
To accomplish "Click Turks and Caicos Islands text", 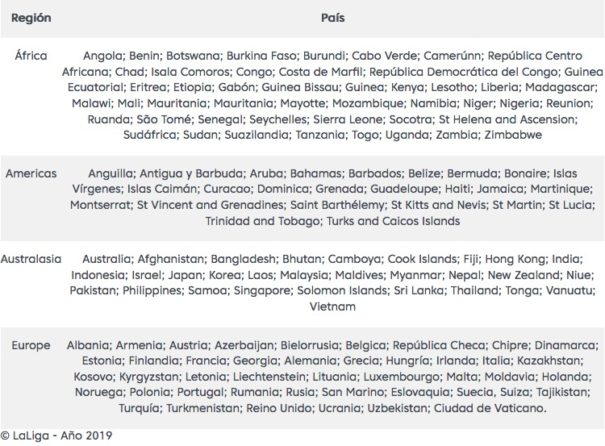I will coord(394,221).
